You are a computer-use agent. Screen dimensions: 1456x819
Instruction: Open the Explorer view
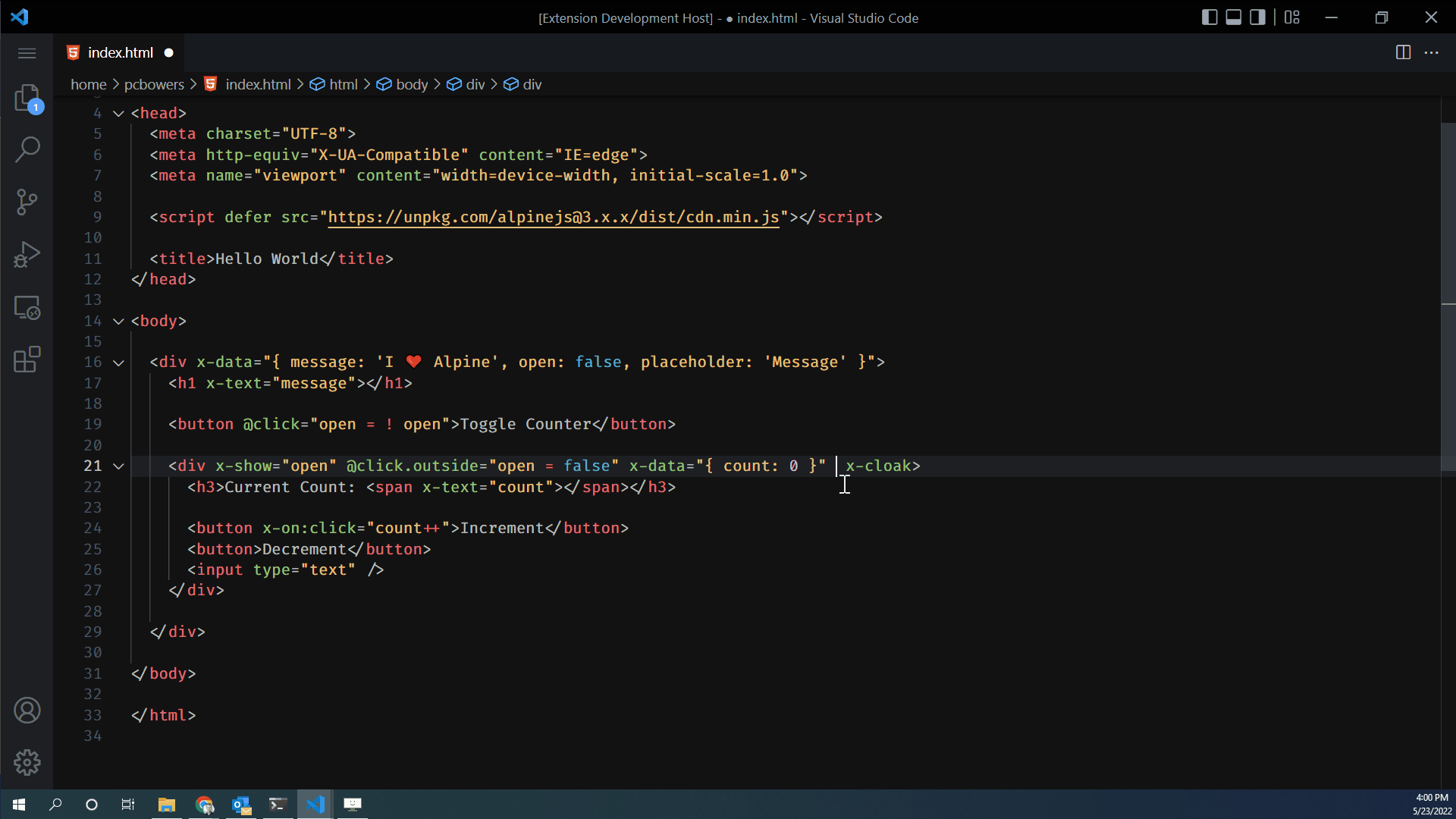pos(27,98)
